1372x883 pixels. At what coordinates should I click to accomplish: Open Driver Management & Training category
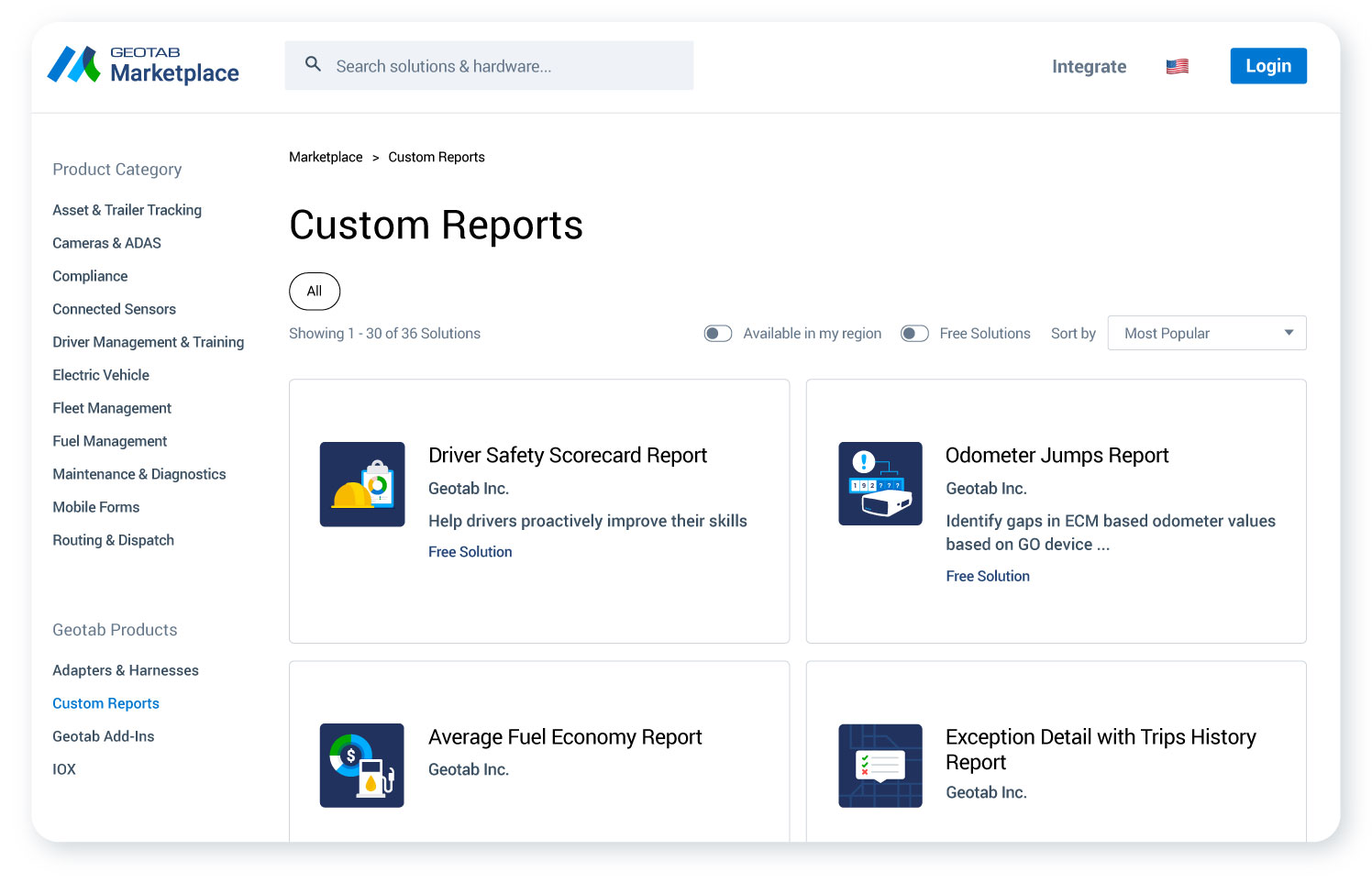click(x=149, y=342)
